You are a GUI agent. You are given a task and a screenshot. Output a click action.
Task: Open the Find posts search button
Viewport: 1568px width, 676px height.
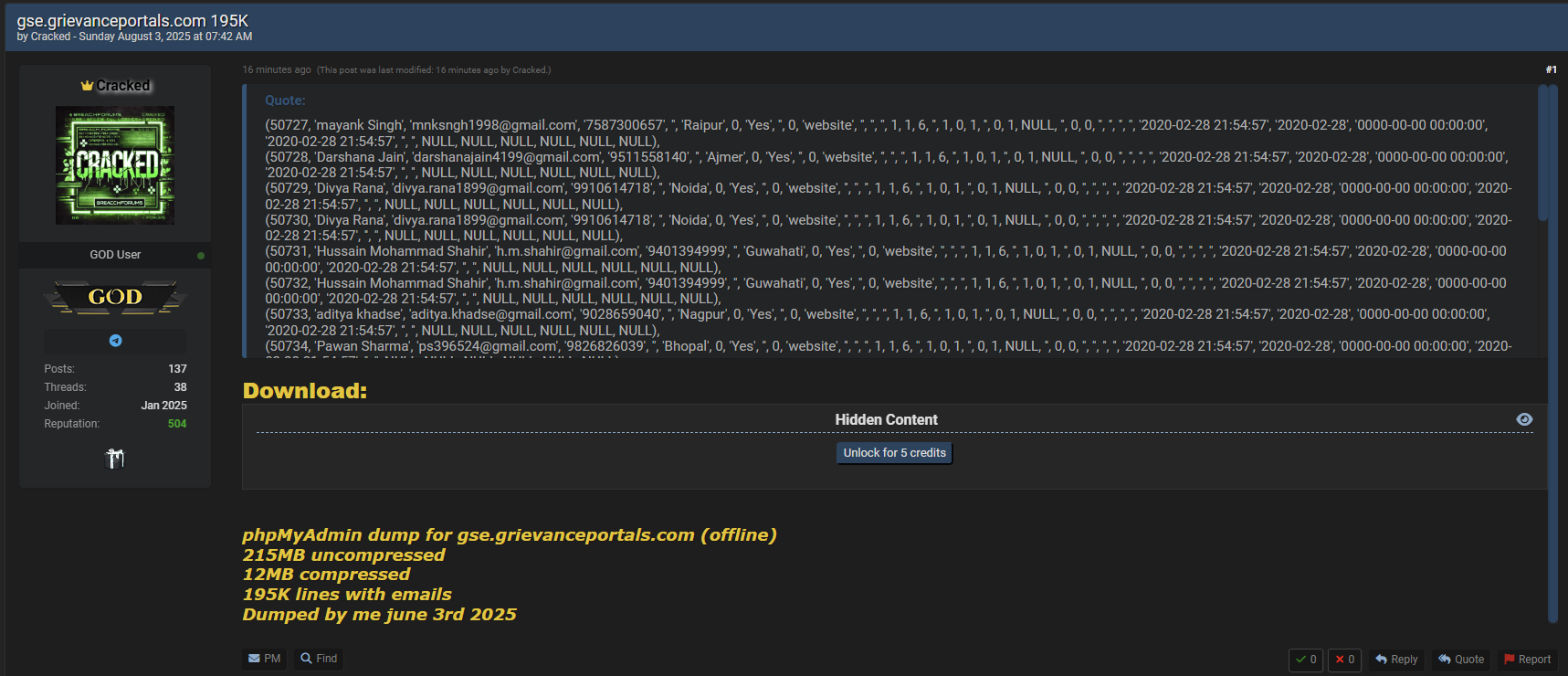click(x=319, y=659)
